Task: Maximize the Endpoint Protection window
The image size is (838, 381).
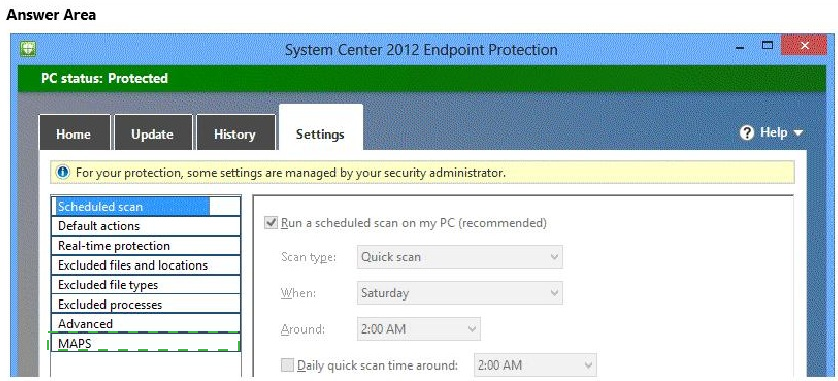Action: pos(767,46)
